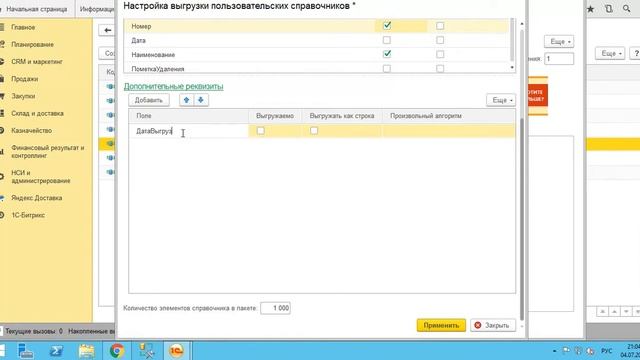Click Поле column header
Image resolution: width=640 pixels, height=360 pixels.
pos(189,116)
